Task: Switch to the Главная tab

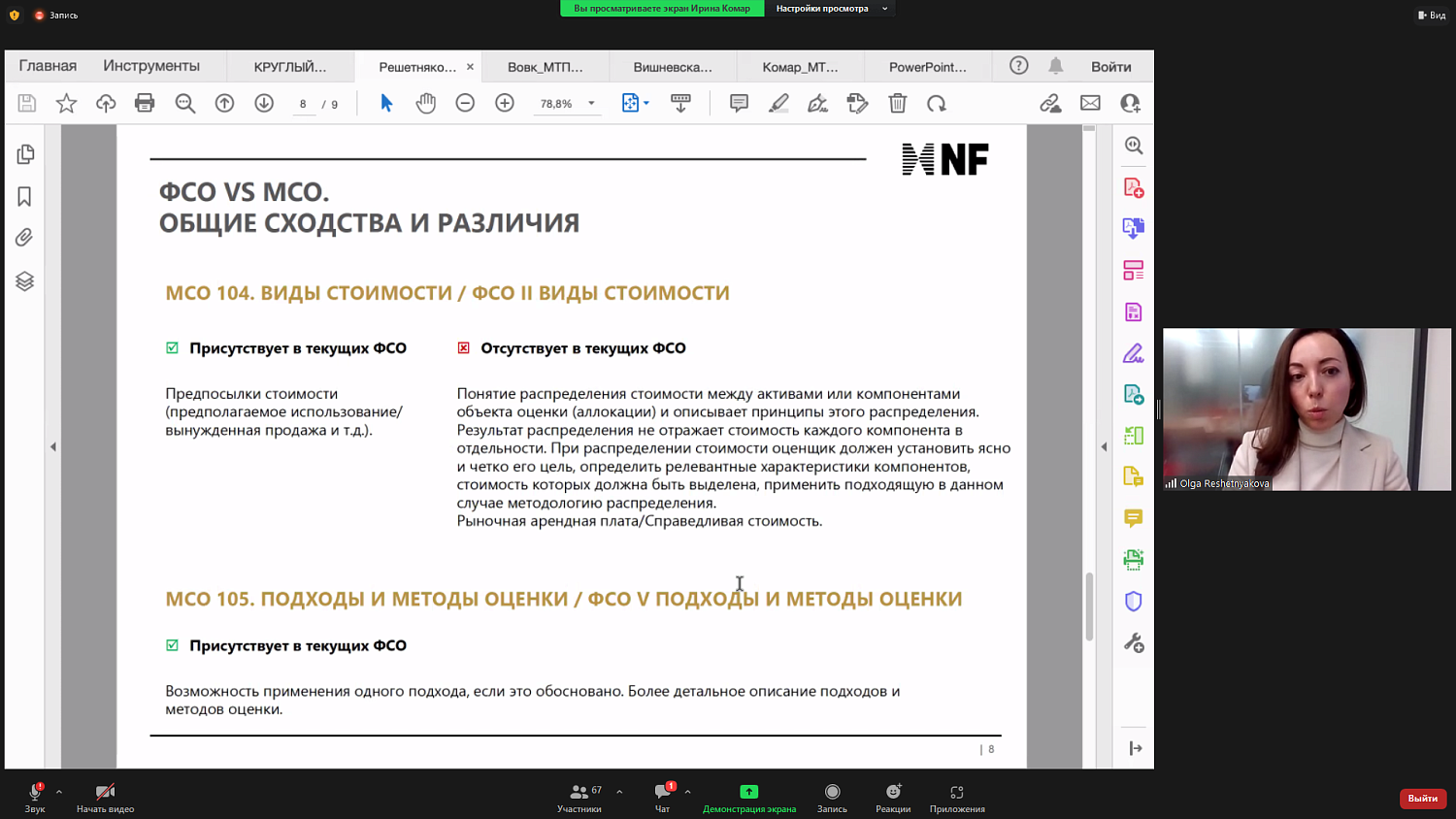Action: point(47,65)
